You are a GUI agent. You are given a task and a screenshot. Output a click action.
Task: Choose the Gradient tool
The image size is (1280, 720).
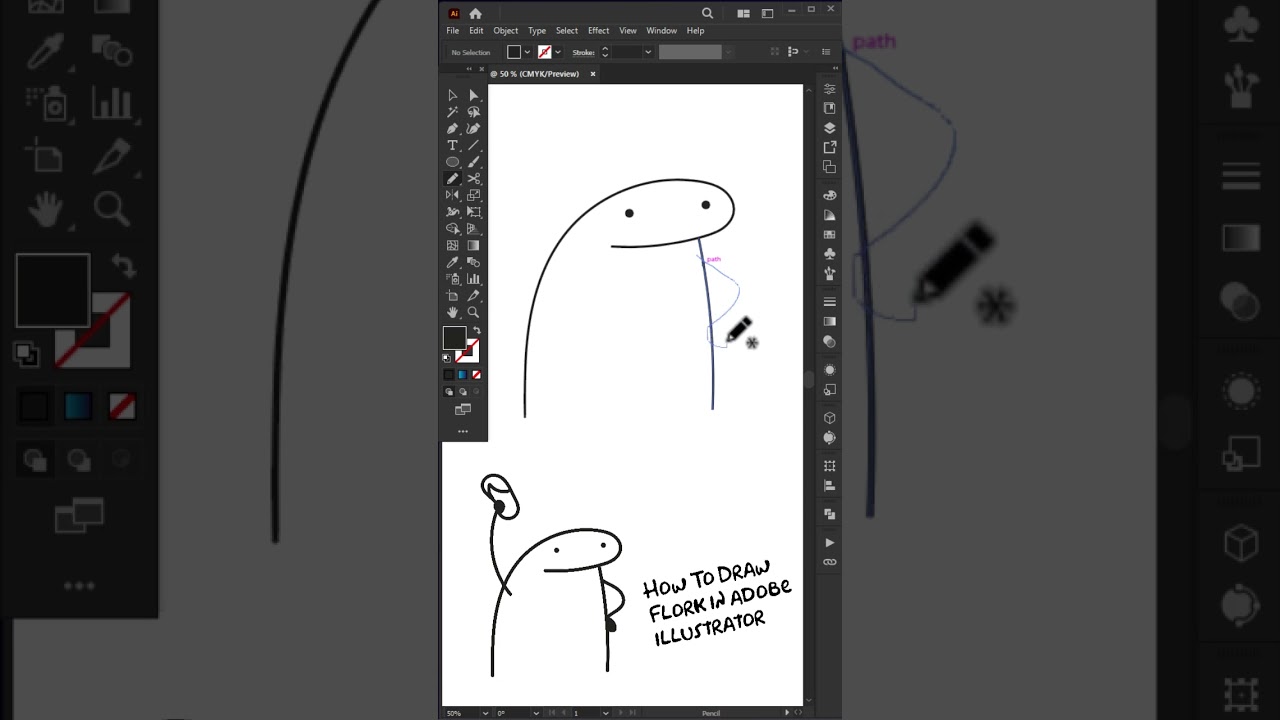tap(474, 245)
